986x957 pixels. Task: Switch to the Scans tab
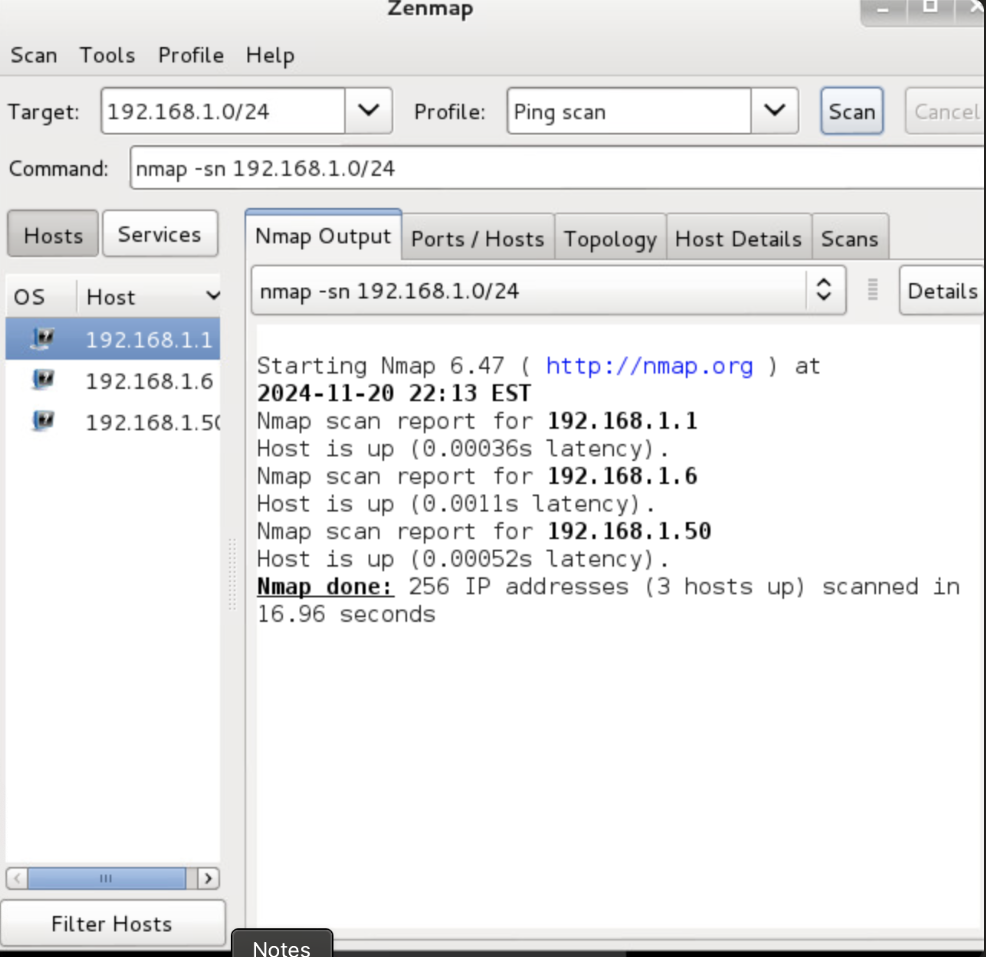coord(850,238)
